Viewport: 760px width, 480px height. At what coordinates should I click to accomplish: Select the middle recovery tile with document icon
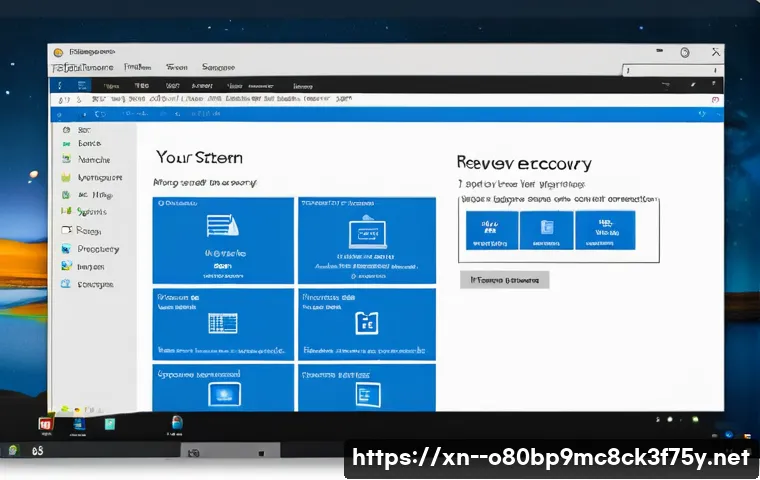(546, 230)
